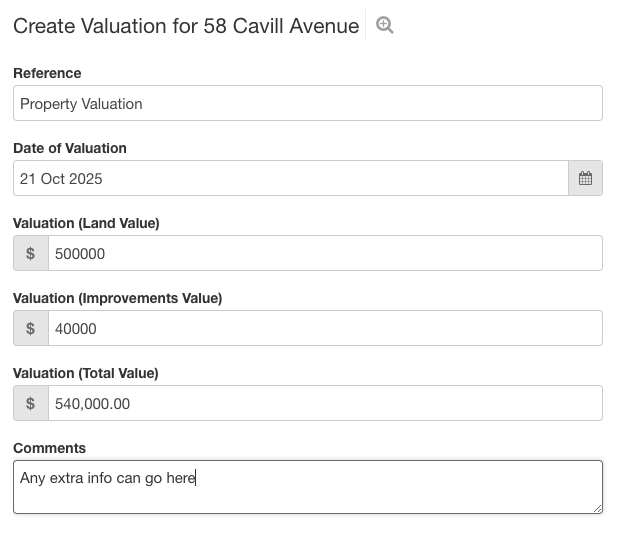Screen dimensions: 631x541
Task: Click the dollar sign beside Total Value
Action: coord(31,404)
